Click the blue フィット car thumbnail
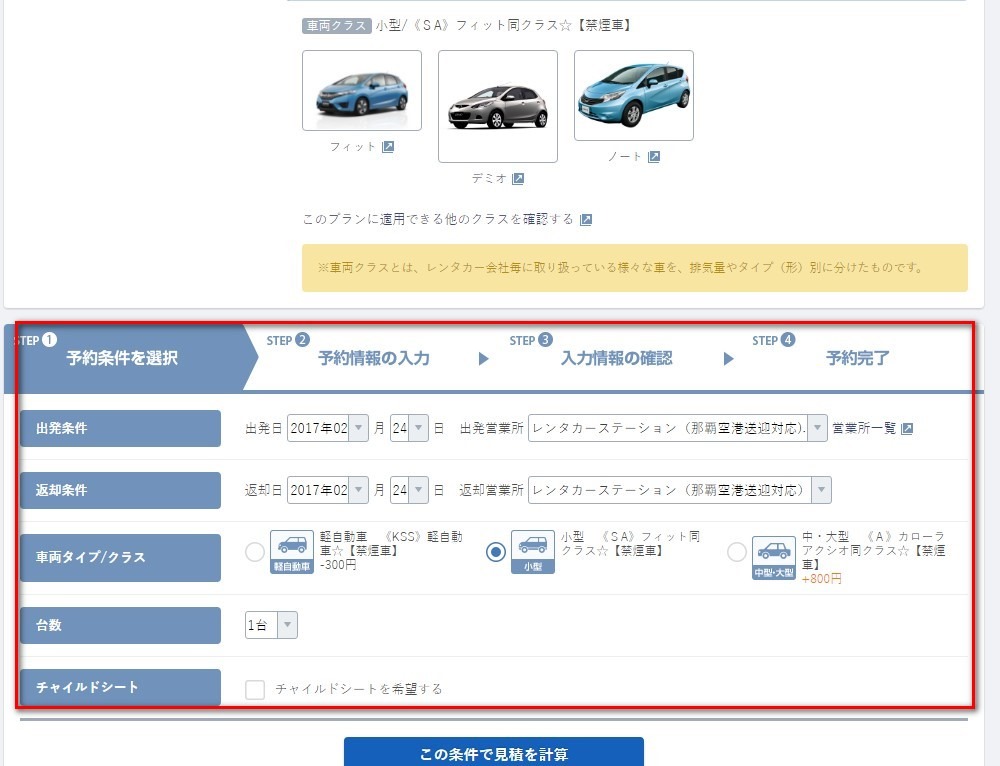 (362, 91)
